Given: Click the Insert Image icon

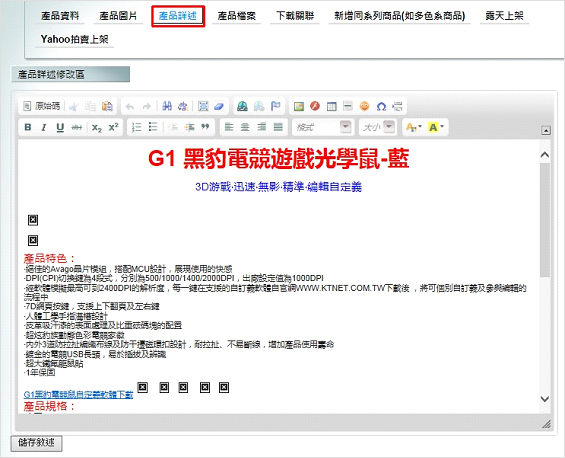Looking at the screenshot, I should [299, 106].
